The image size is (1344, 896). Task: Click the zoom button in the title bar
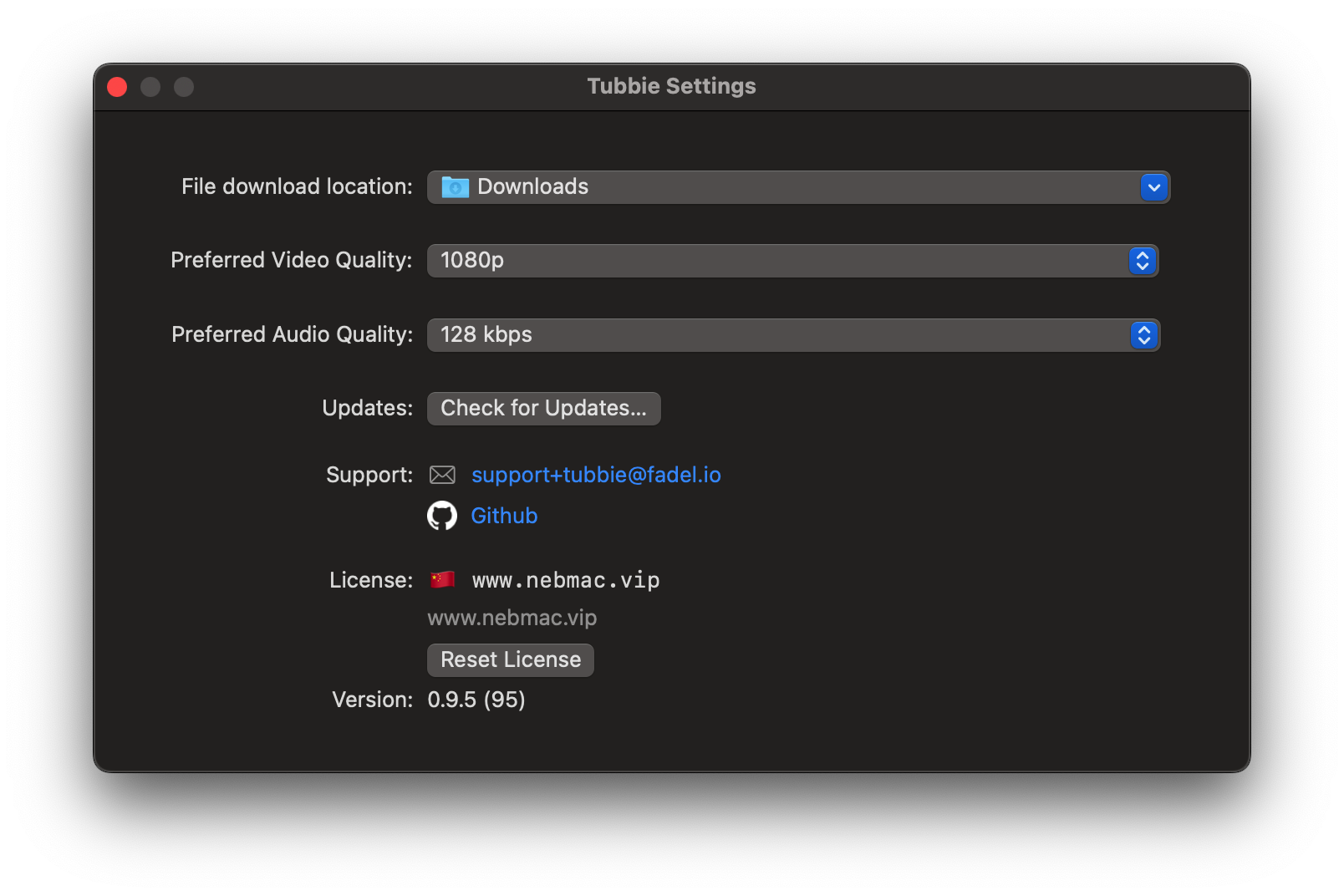click(184, 87)
